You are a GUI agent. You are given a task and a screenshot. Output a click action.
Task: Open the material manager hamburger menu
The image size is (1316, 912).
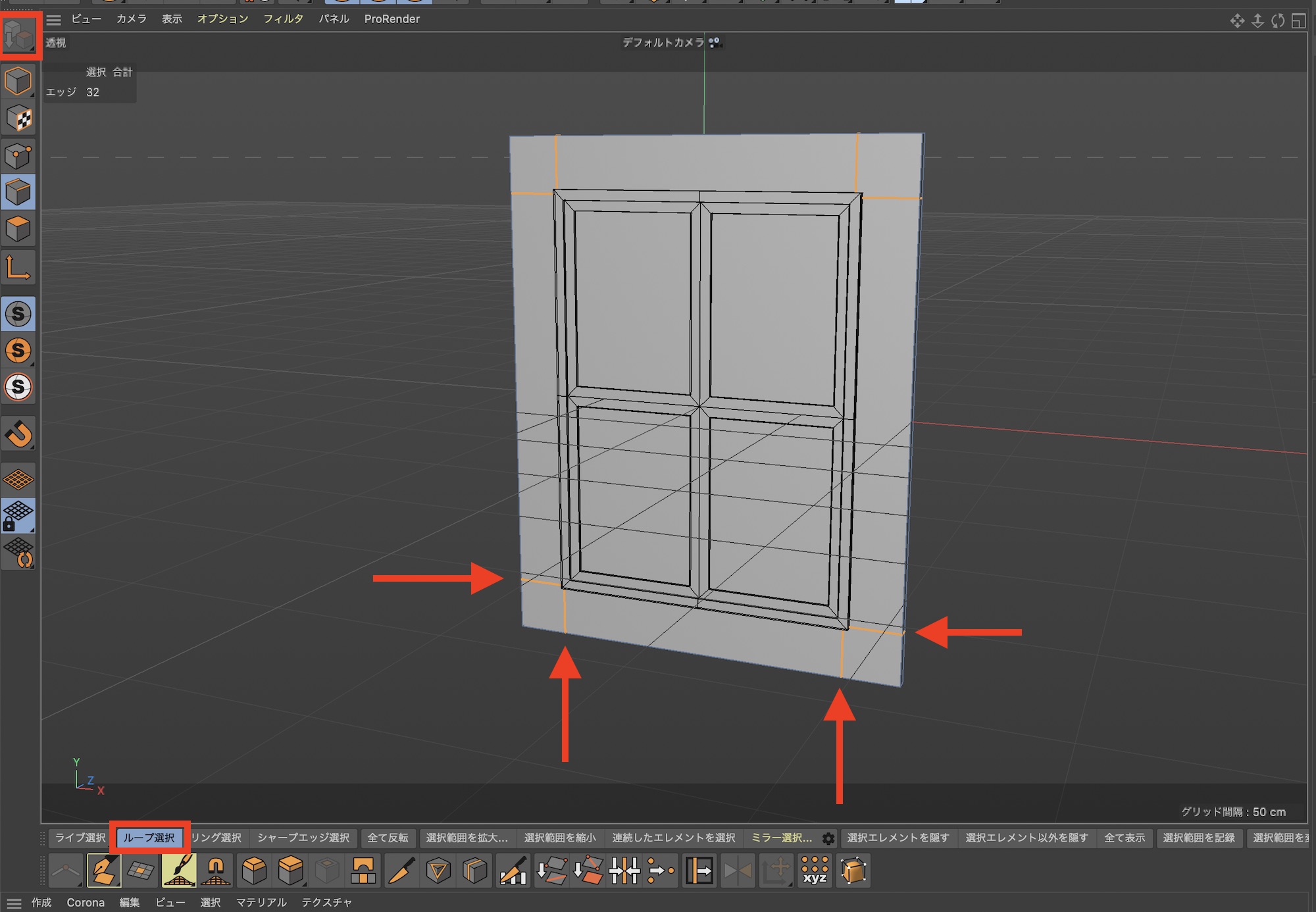click(x=14, y=903)
